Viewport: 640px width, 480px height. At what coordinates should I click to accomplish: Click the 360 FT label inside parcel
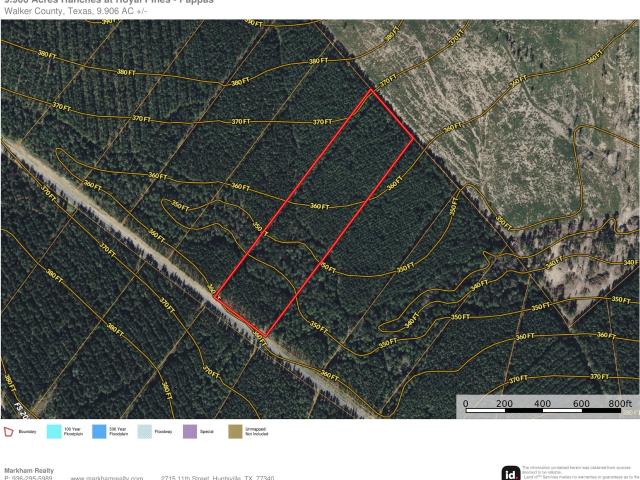tap(320, 206)
